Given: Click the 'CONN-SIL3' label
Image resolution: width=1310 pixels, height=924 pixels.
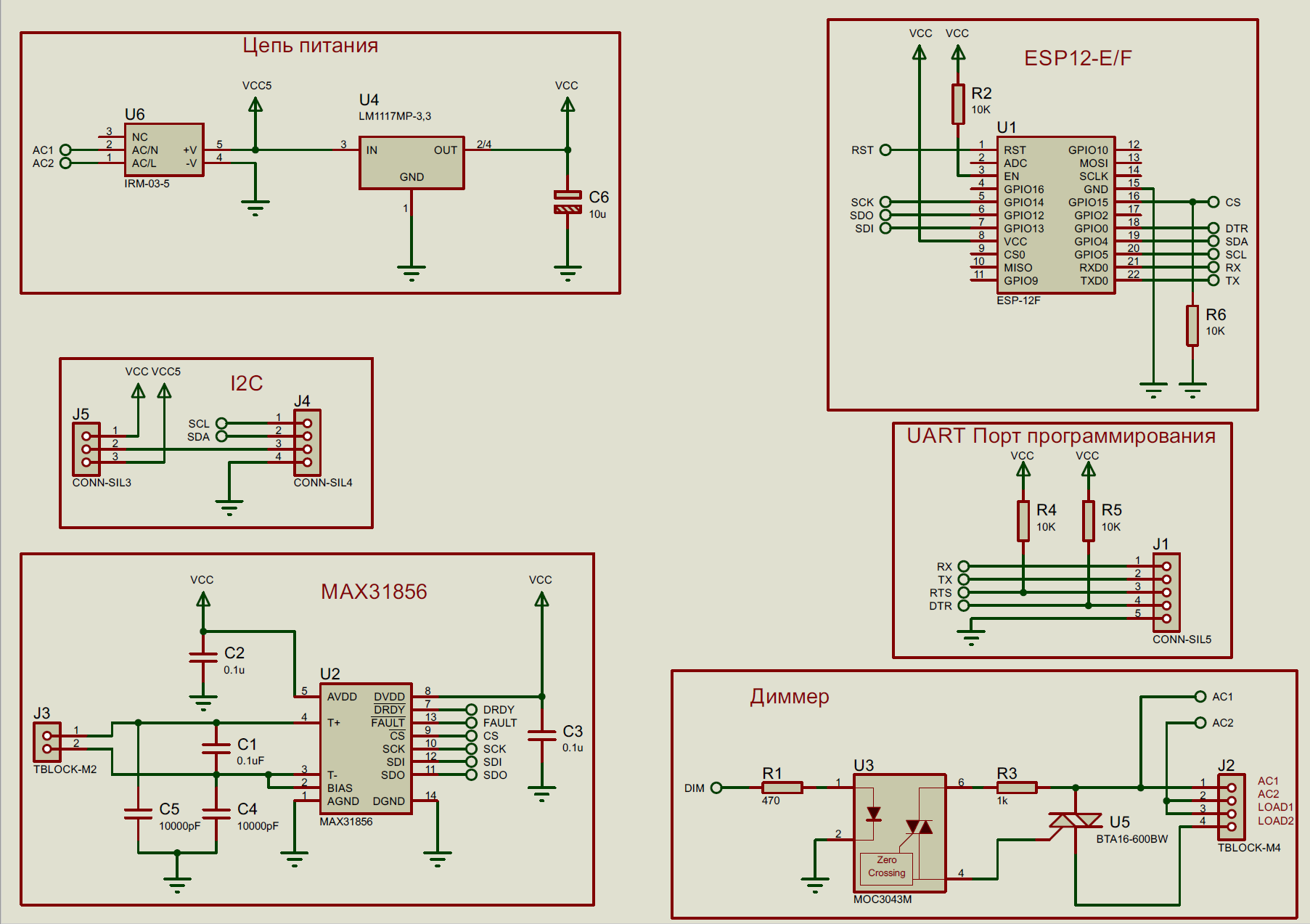Looking at the screenshot, I should click(x=102, y=483).
